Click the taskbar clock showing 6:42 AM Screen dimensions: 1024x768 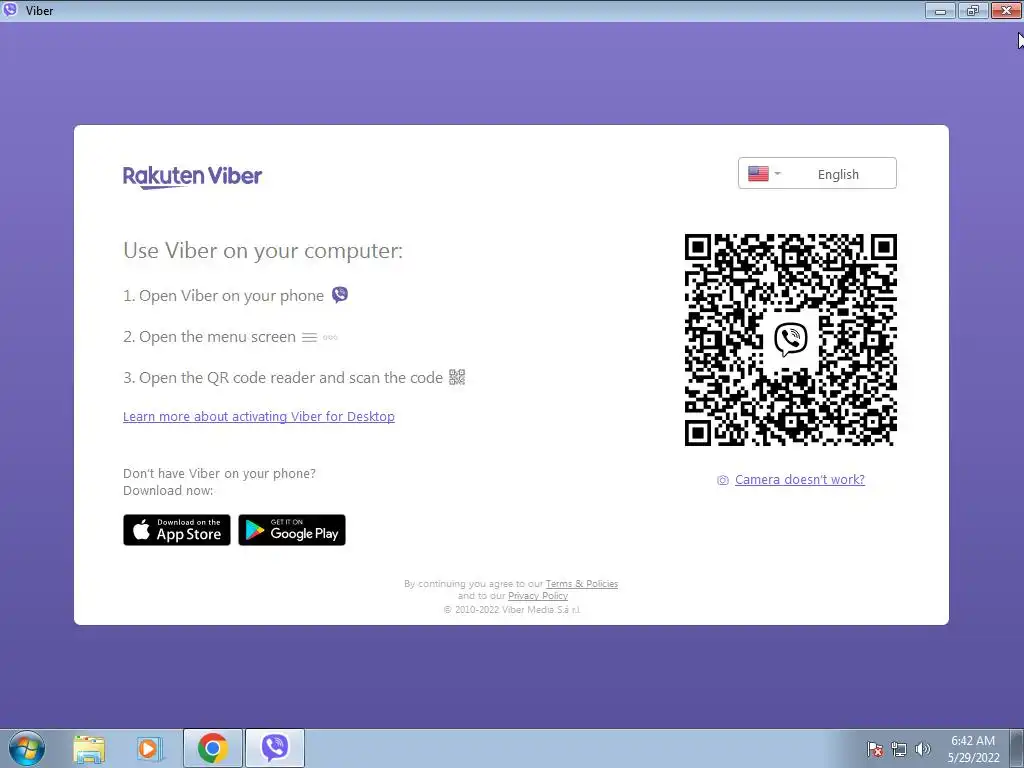[973, 748]
